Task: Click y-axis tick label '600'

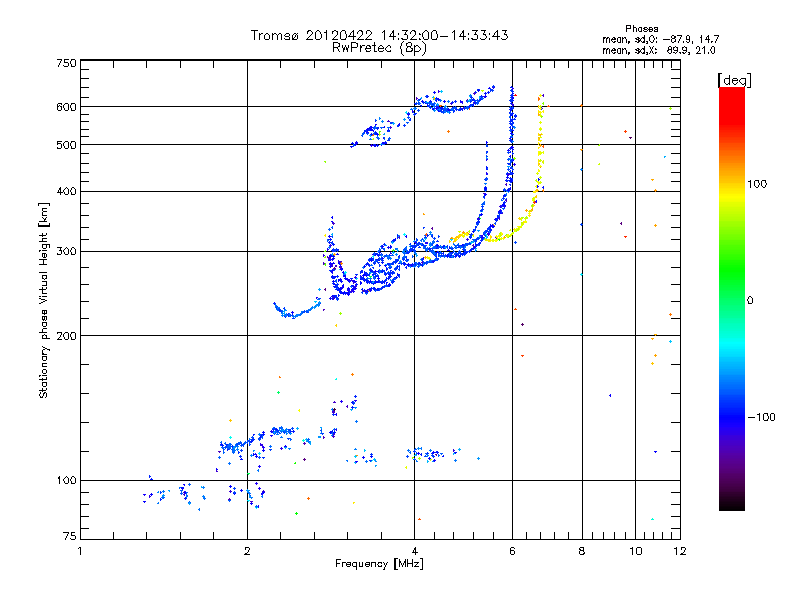Action: [66, 107]
